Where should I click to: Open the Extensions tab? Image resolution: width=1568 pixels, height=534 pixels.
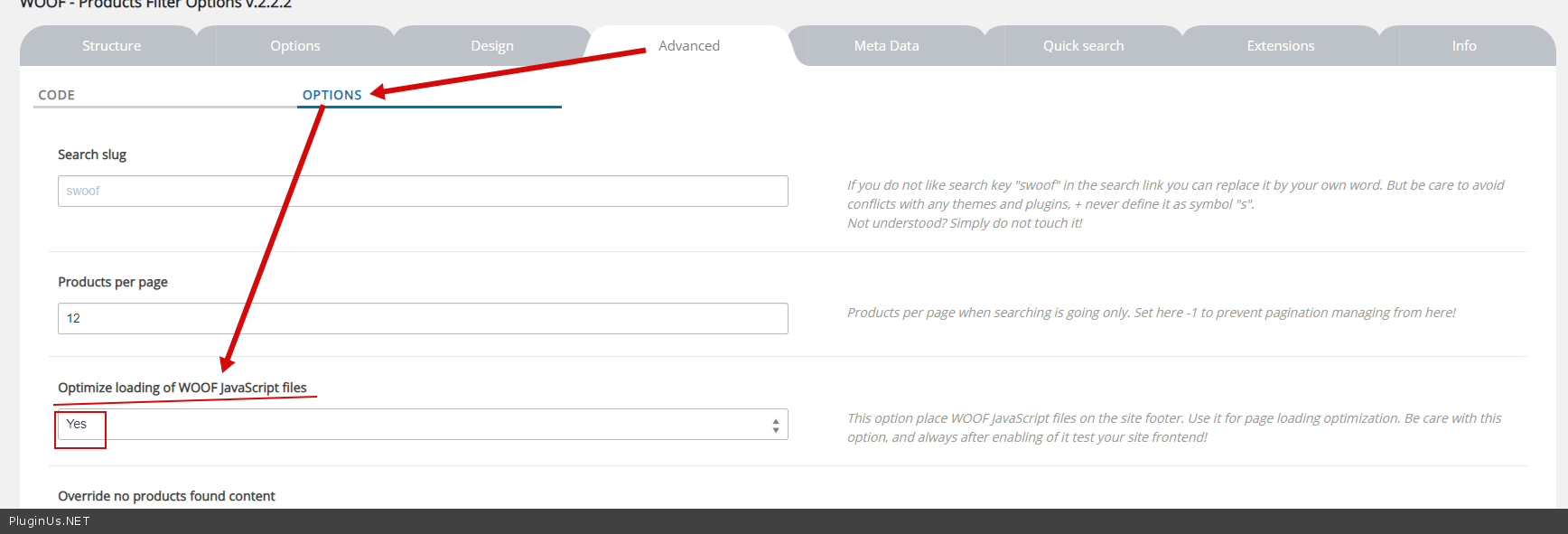pos(1280,46)
